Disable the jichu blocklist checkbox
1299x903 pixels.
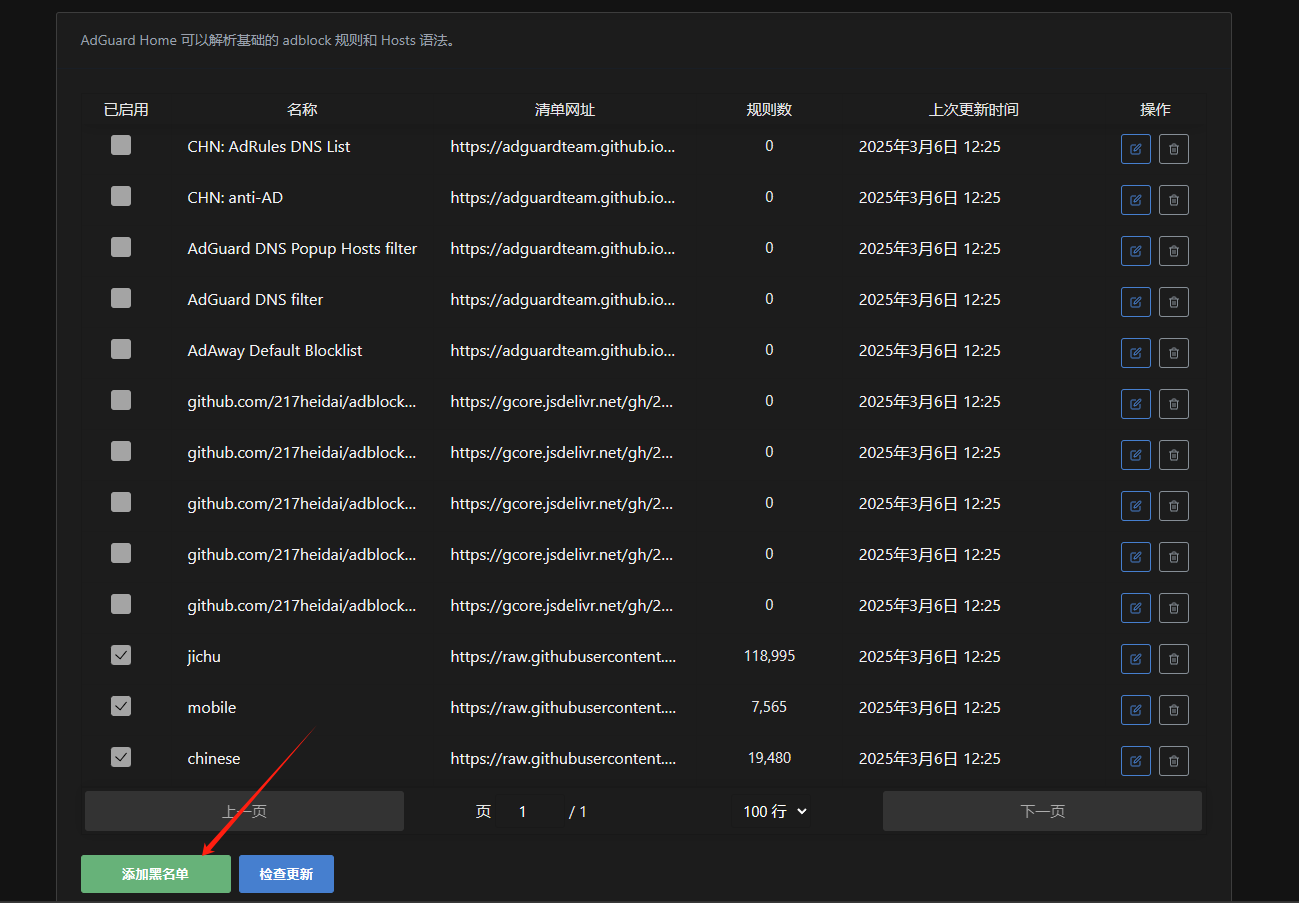click(121, 656)
